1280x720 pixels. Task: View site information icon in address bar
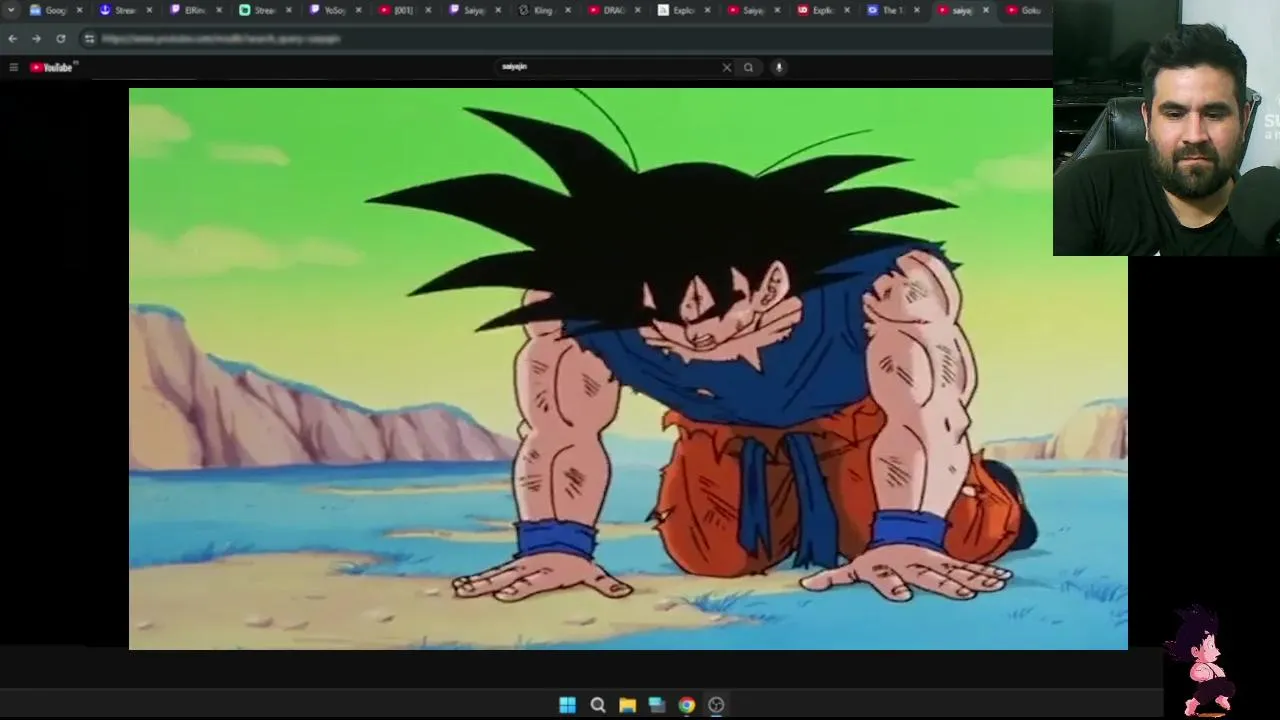pyautogui.click(x=89, y=38)
